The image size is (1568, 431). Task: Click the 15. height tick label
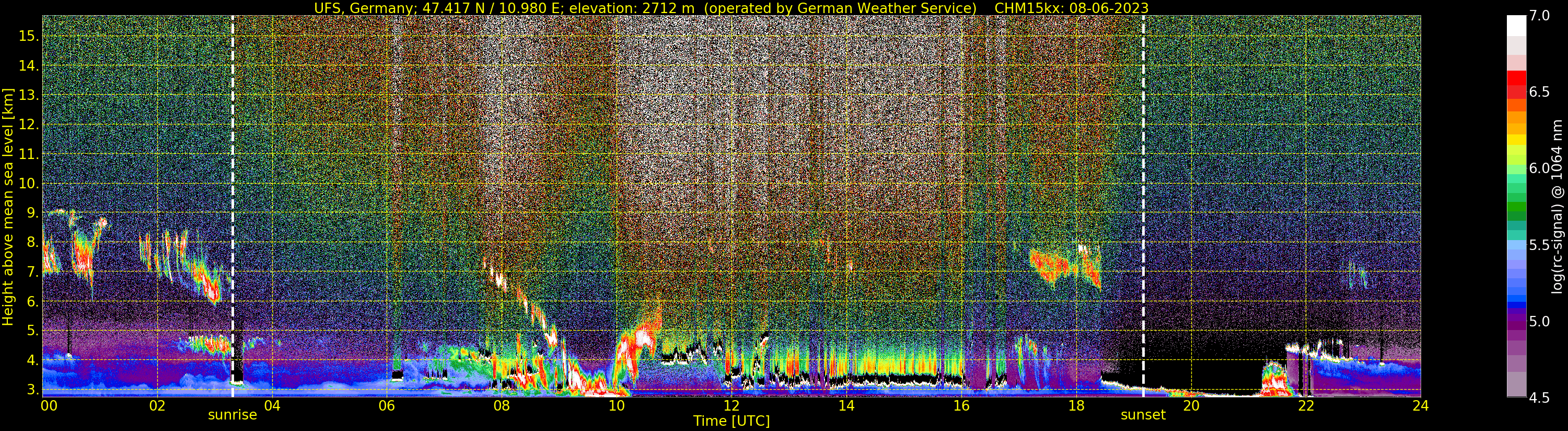point(29,36)
